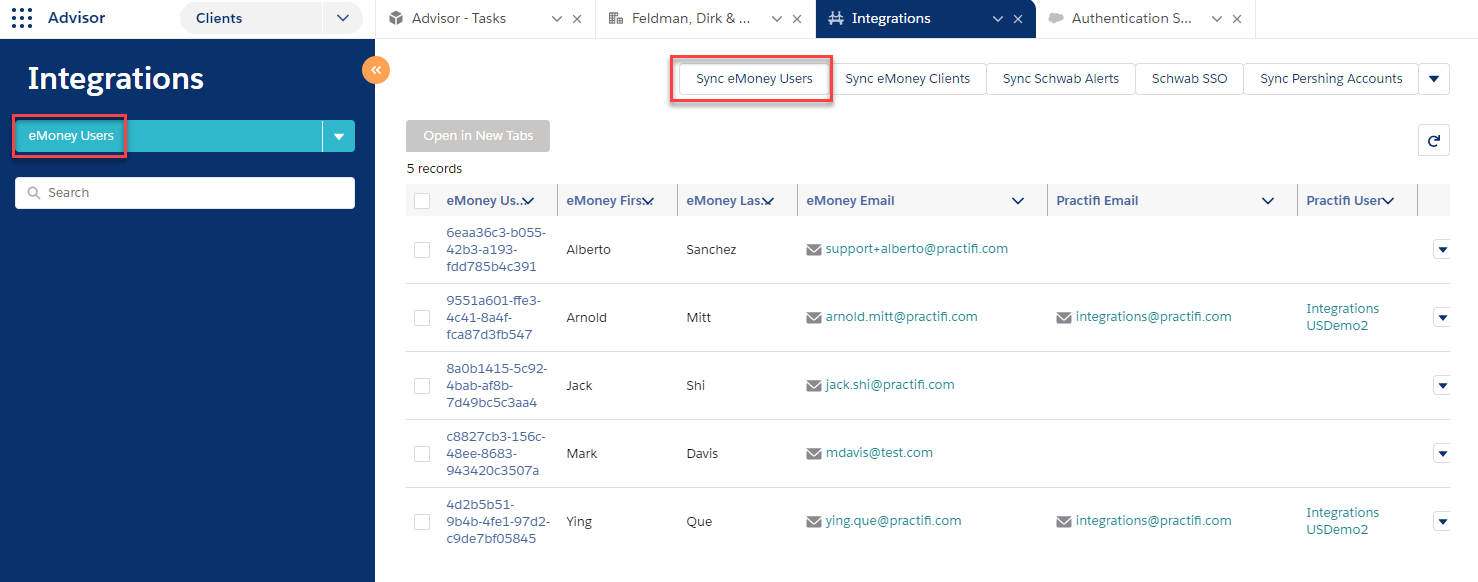Open row actions for Ying Que
The width and height of the screenshot is (1478, 582).
point(1442,521)
